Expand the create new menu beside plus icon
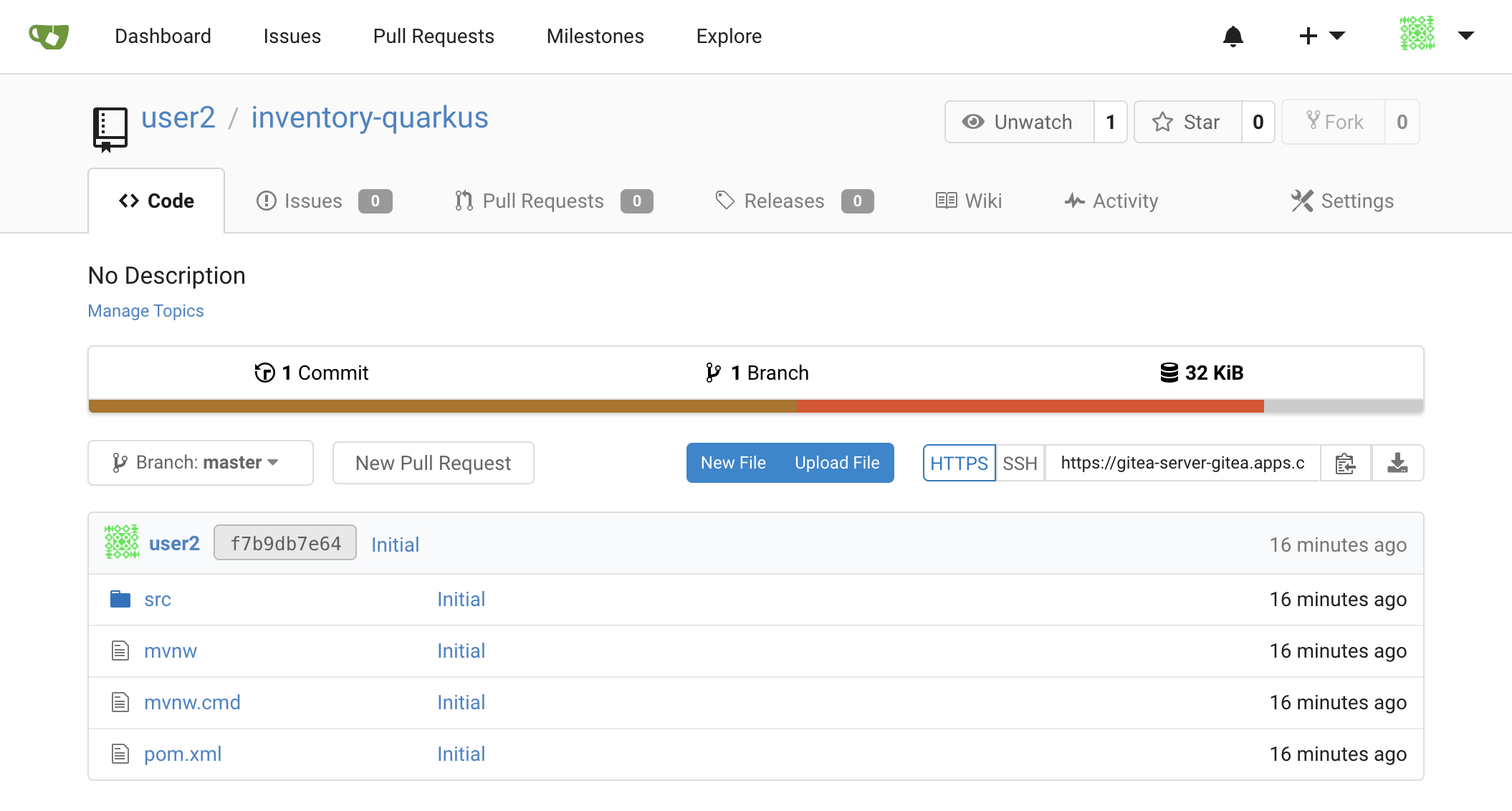The height and width of the screenshot is (811, 1512). 1339,36
